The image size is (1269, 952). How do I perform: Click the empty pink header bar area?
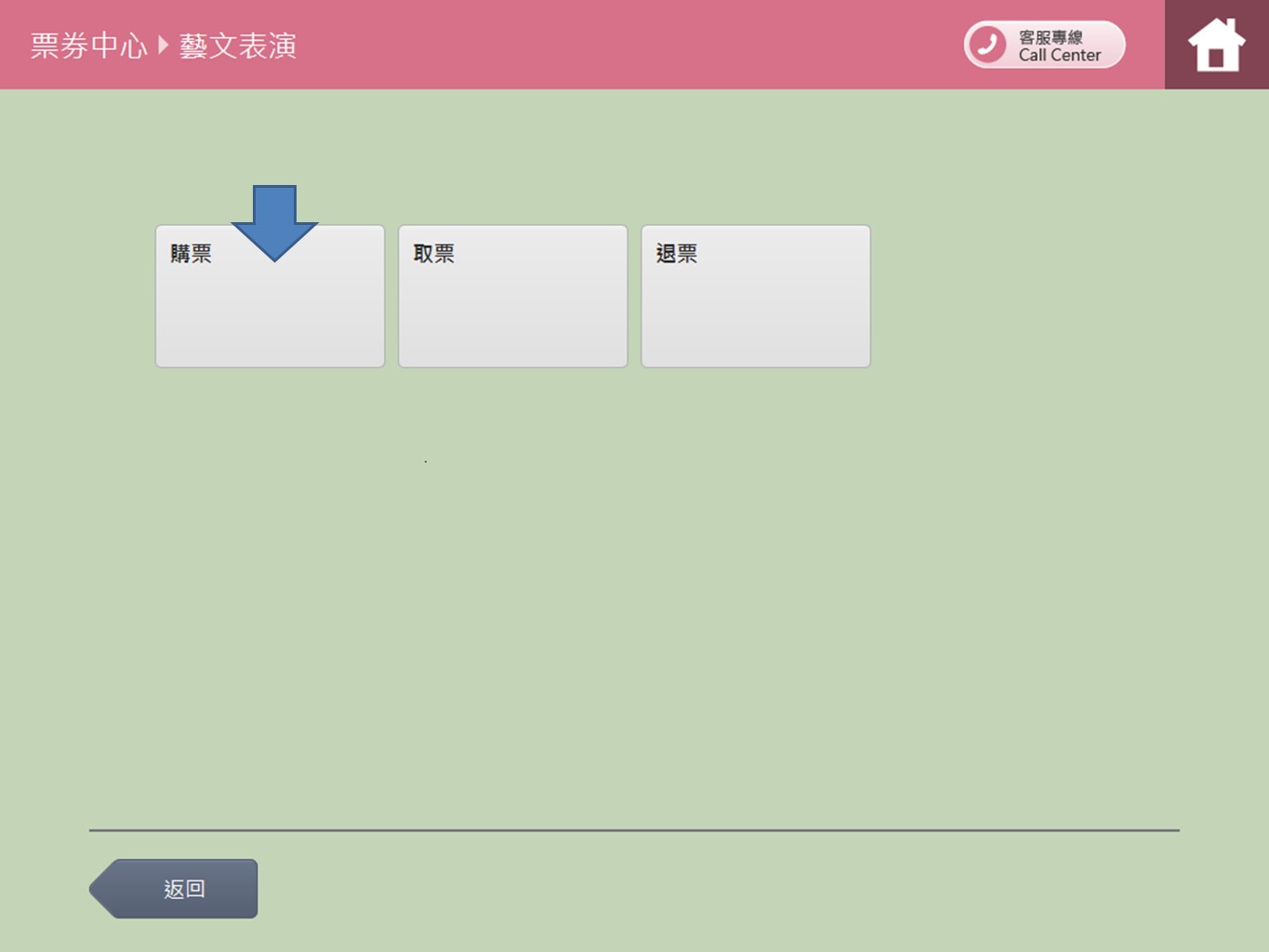pos(632,45)
